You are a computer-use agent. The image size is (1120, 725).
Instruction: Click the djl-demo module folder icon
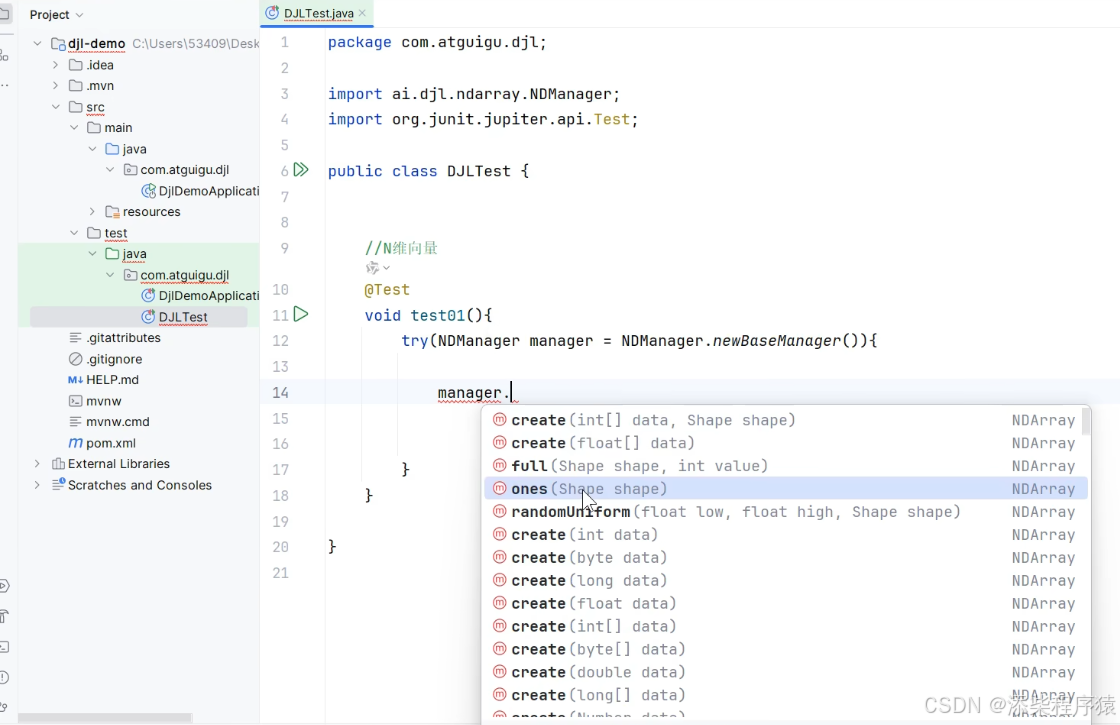point(59,44)
